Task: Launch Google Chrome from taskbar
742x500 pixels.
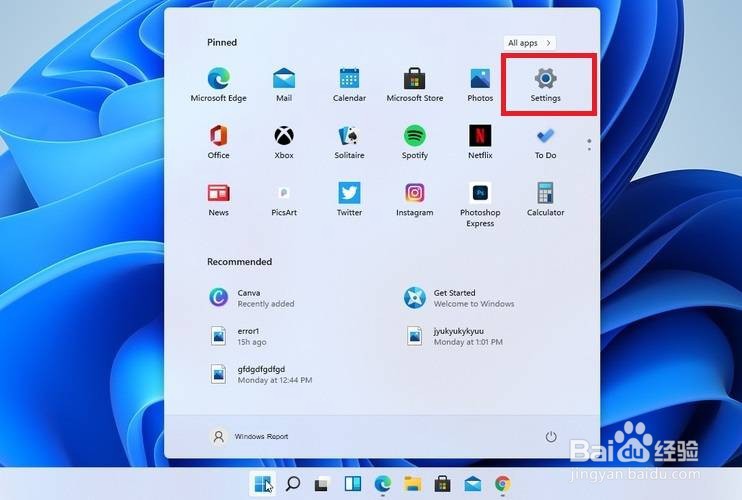Action: (503, 483)
